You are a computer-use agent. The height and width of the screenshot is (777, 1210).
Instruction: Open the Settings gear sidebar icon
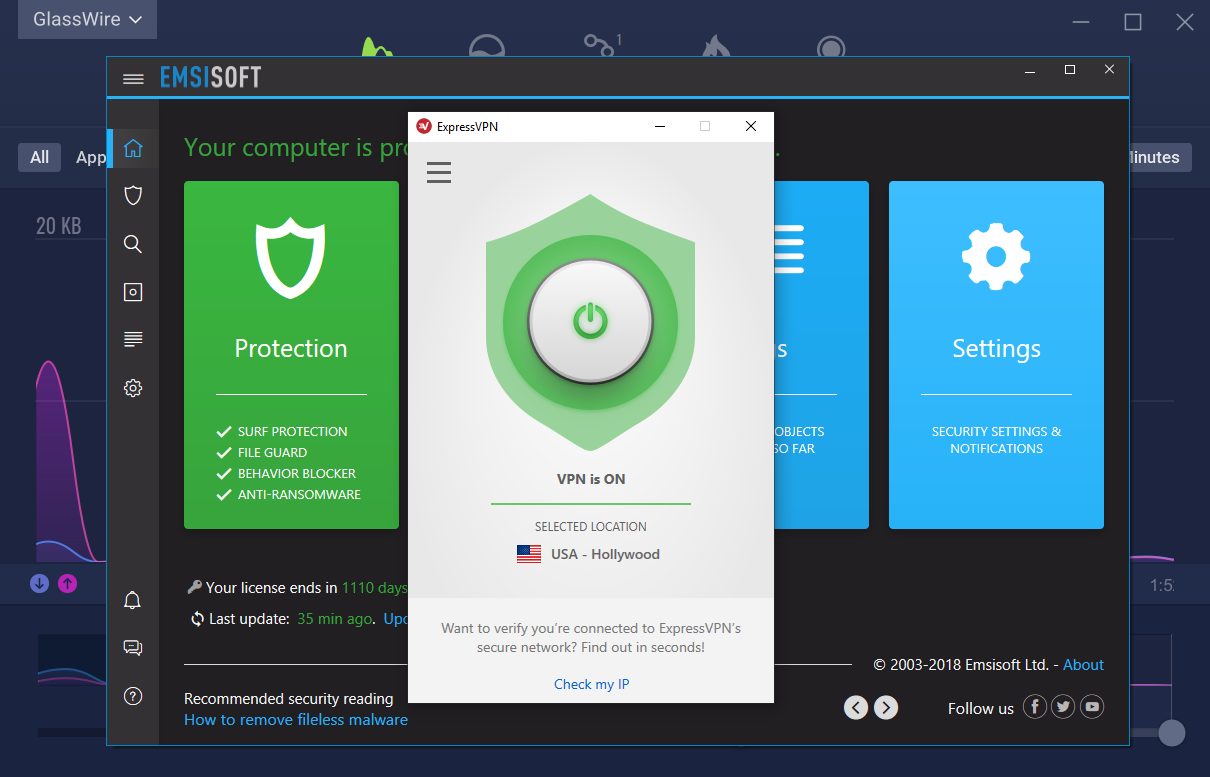133,388
